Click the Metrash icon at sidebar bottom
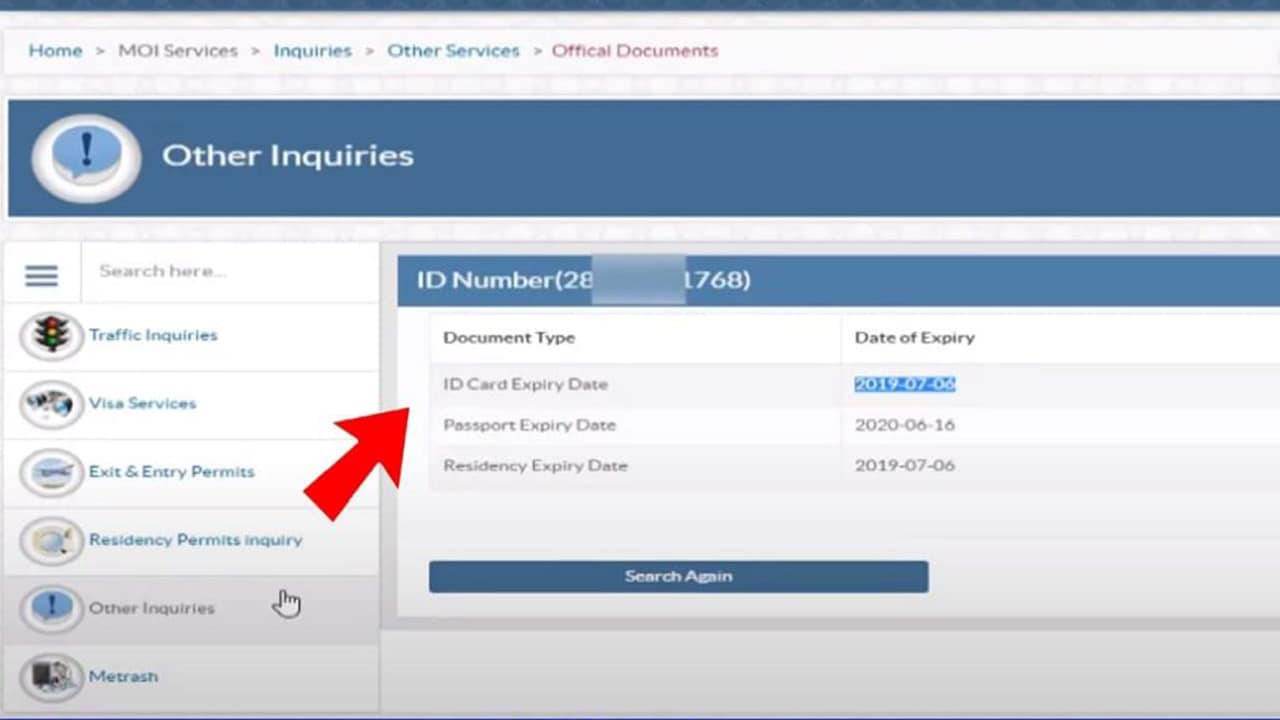The width and height of the screenshot is (1280, 720). [51, 676]
